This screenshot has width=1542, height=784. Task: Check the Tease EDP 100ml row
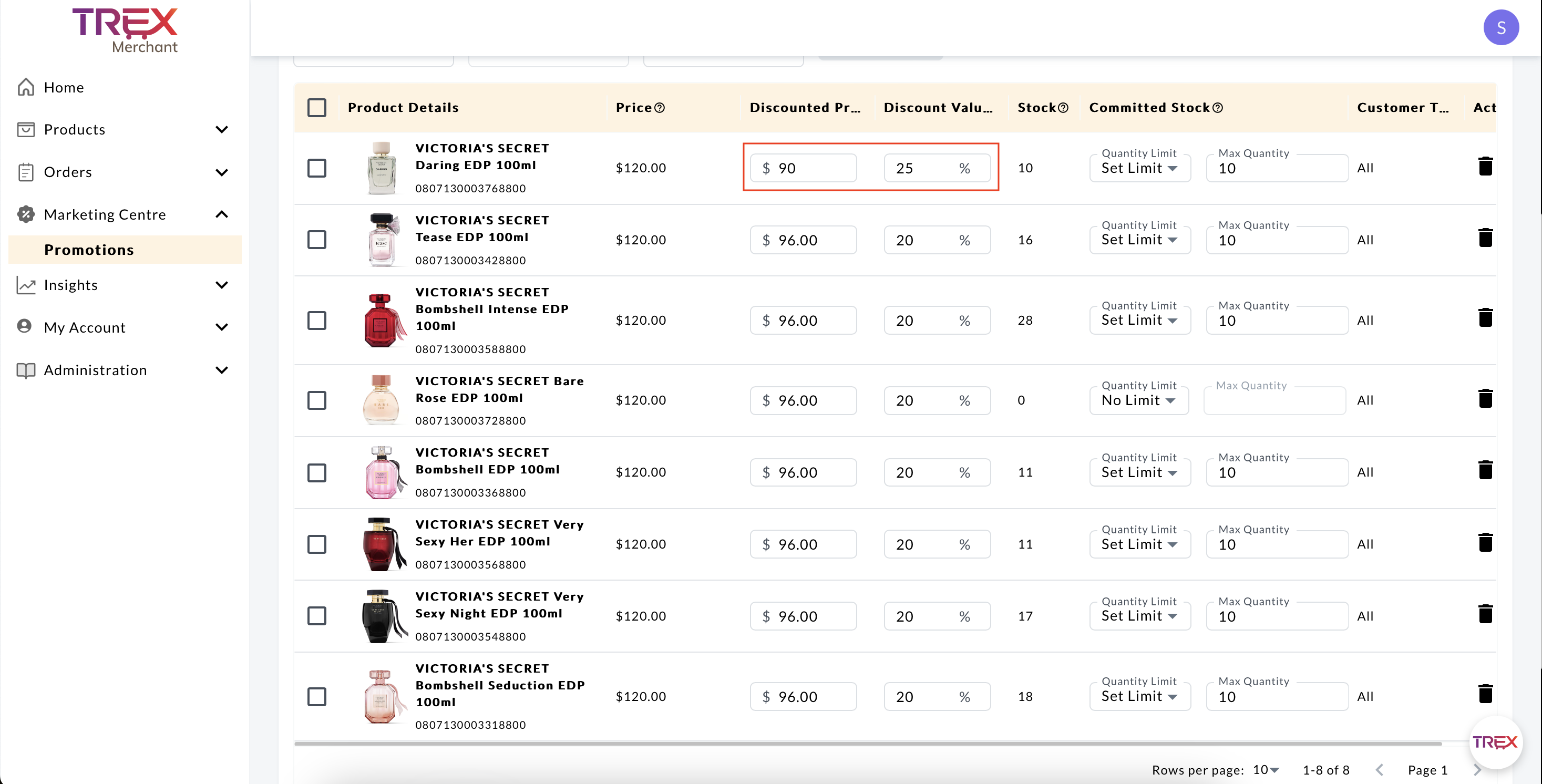click(x=317, y=240)
